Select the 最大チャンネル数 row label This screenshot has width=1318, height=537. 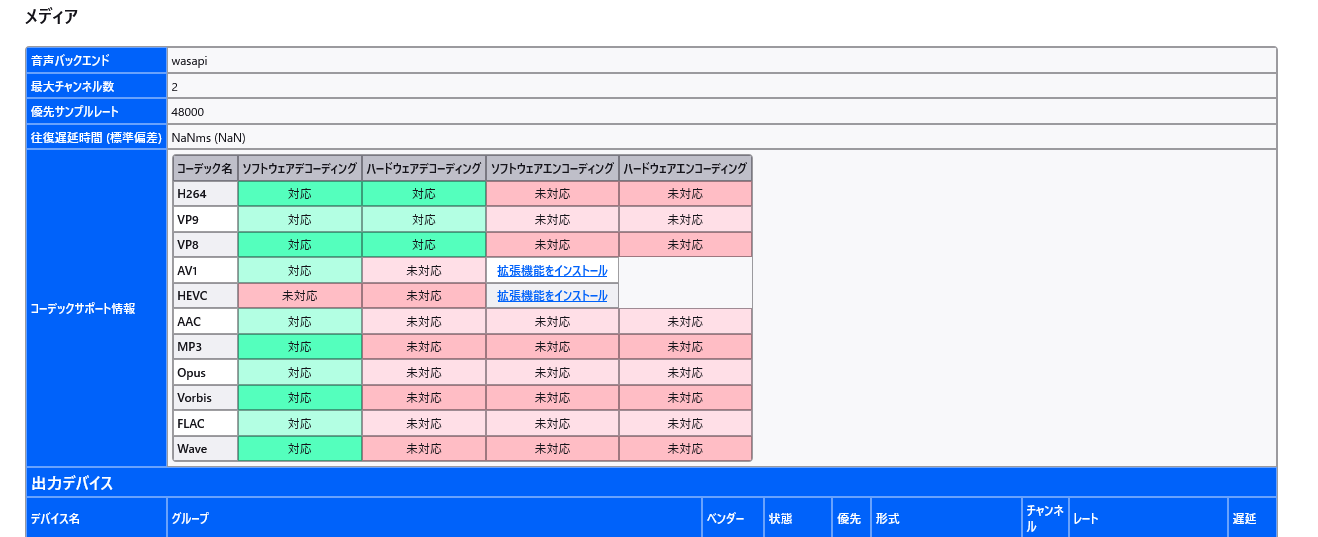tap(96, 86)
